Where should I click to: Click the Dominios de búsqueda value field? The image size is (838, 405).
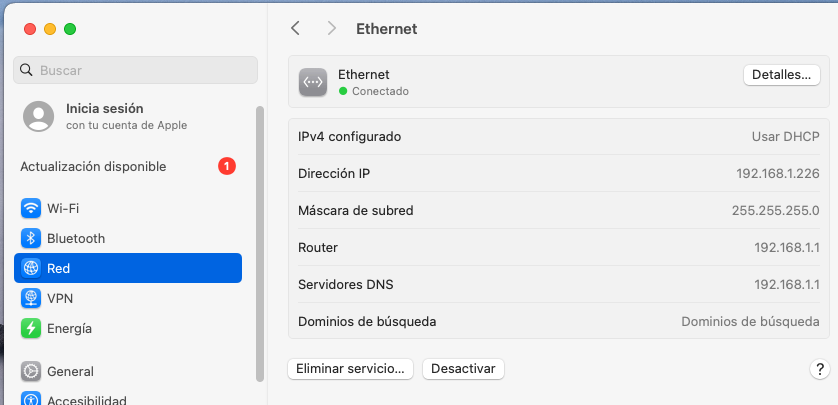pos(750,322)
